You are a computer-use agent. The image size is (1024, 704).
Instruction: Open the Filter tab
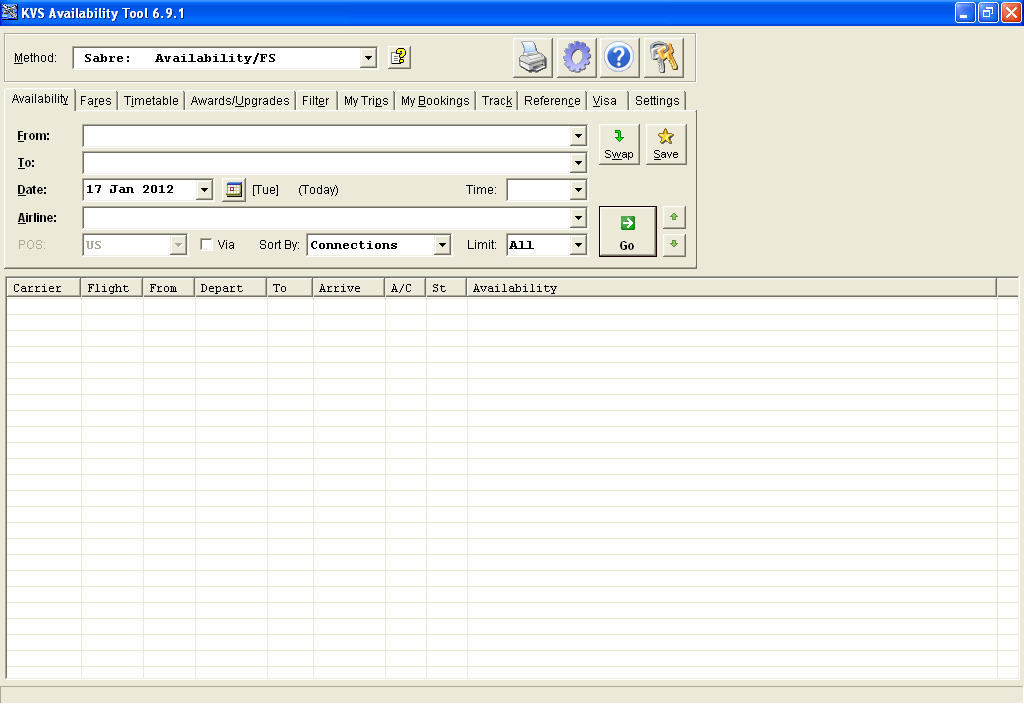pos(315,101)
